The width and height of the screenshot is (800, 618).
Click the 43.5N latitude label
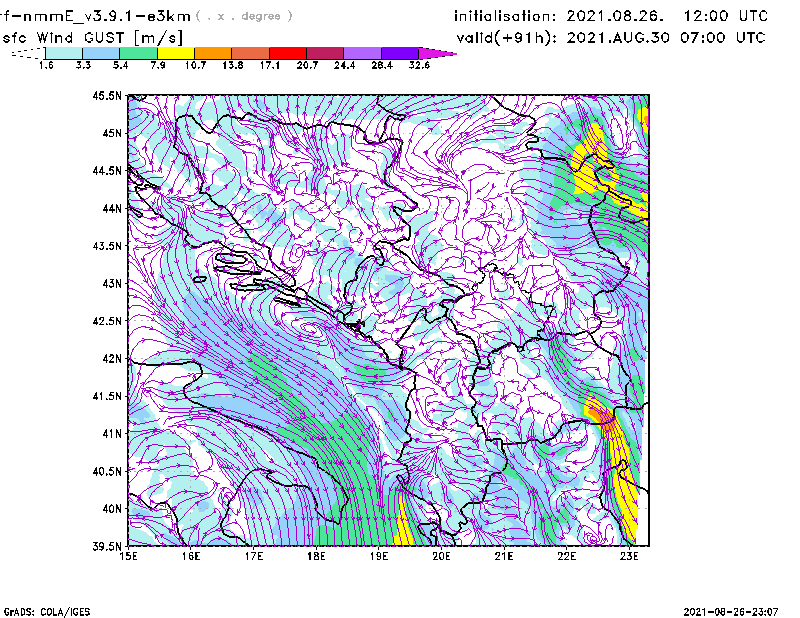[107, 246]
